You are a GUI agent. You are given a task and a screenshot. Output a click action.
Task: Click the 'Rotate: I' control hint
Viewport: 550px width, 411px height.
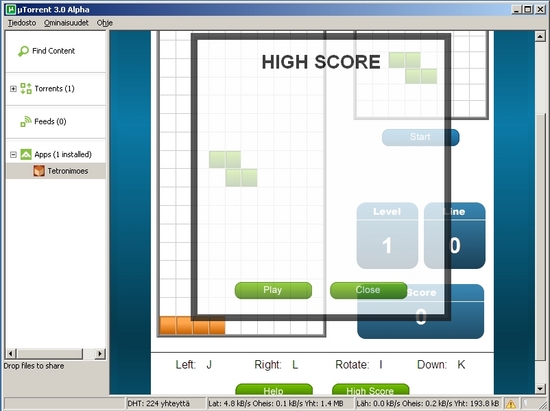(x=359, y=365)
